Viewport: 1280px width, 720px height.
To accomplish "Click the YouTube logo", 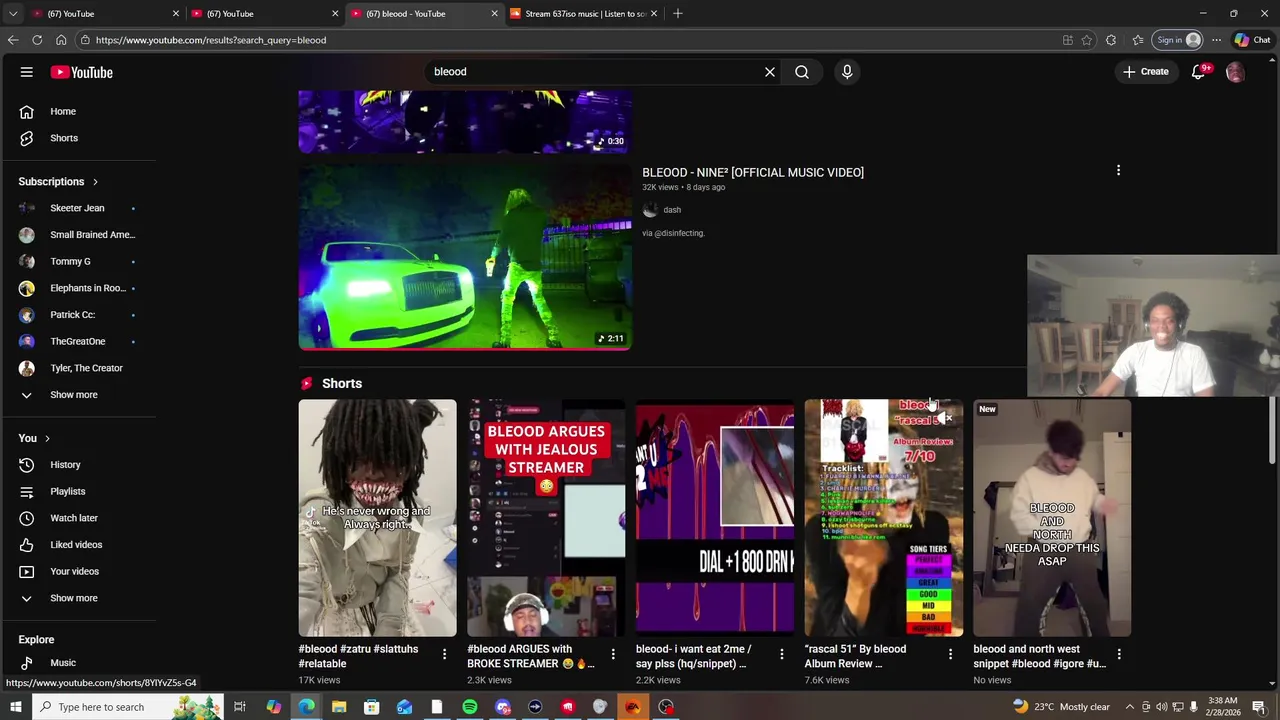I will 82,72.
